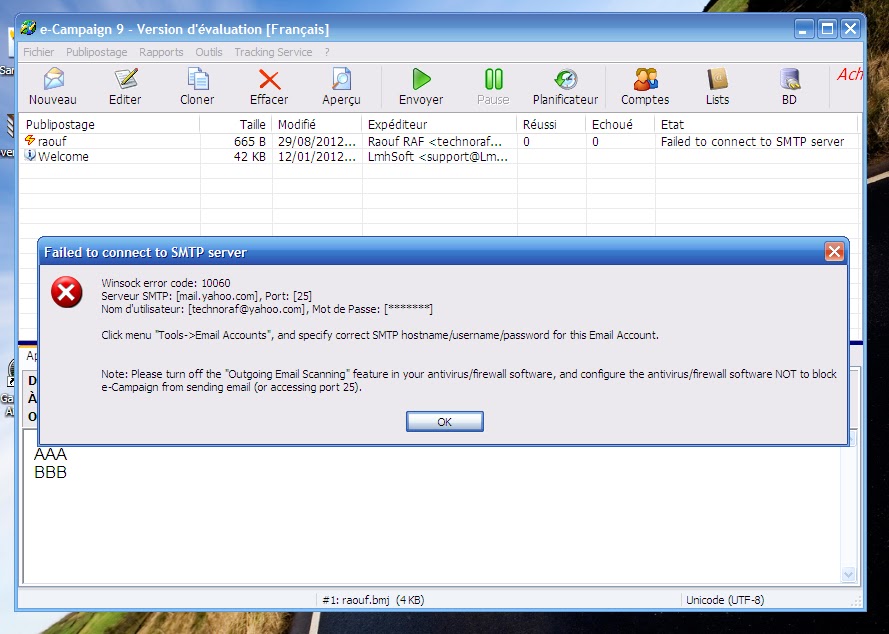The height and width of the screenshot is (634, 889).
Task: Click the info icon beside Welcome
Action: pyautogui.click(x=30, y=155)
